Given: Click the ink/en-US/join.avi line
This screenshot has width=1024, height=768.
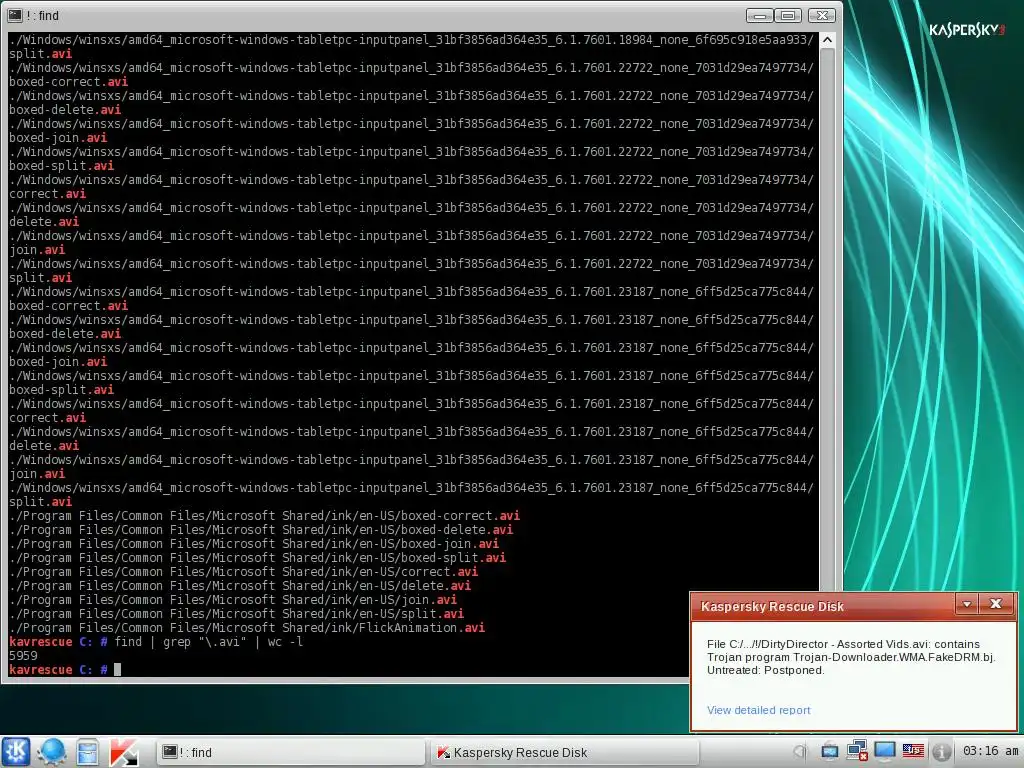Looking at the screenshot, I should point(232,600).
